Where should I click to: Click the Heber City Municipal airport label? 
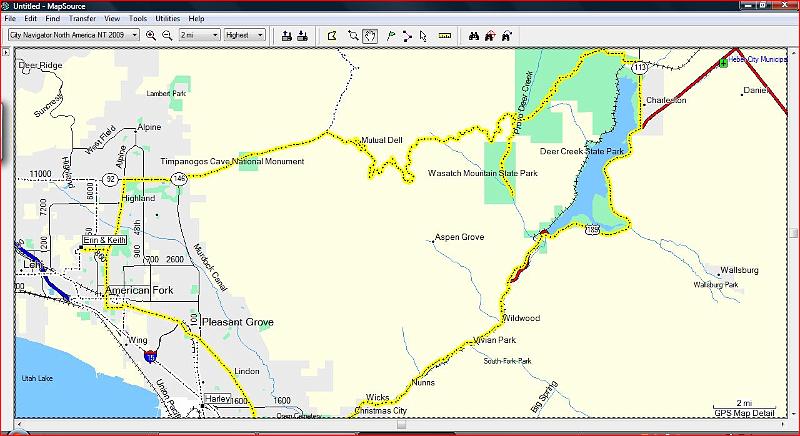[757, 60]
